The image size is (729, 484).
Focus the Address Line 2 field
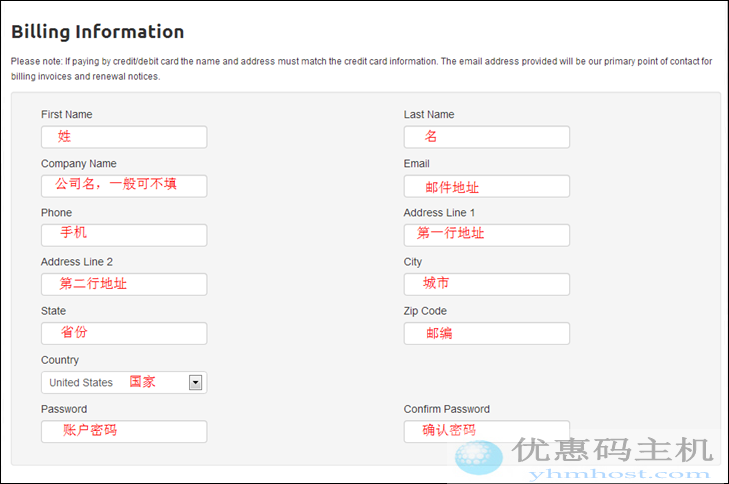coord(124,284)
